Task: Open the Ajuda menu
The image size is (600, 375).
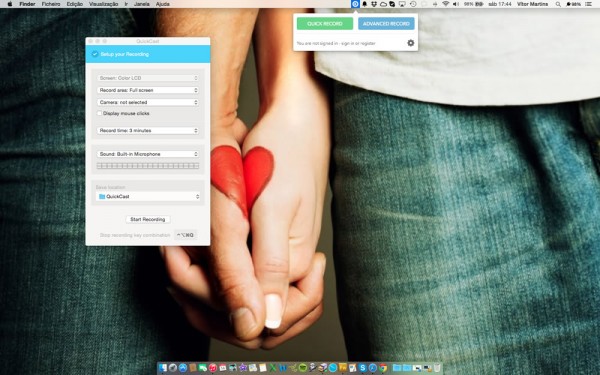Action: (163, 4)
